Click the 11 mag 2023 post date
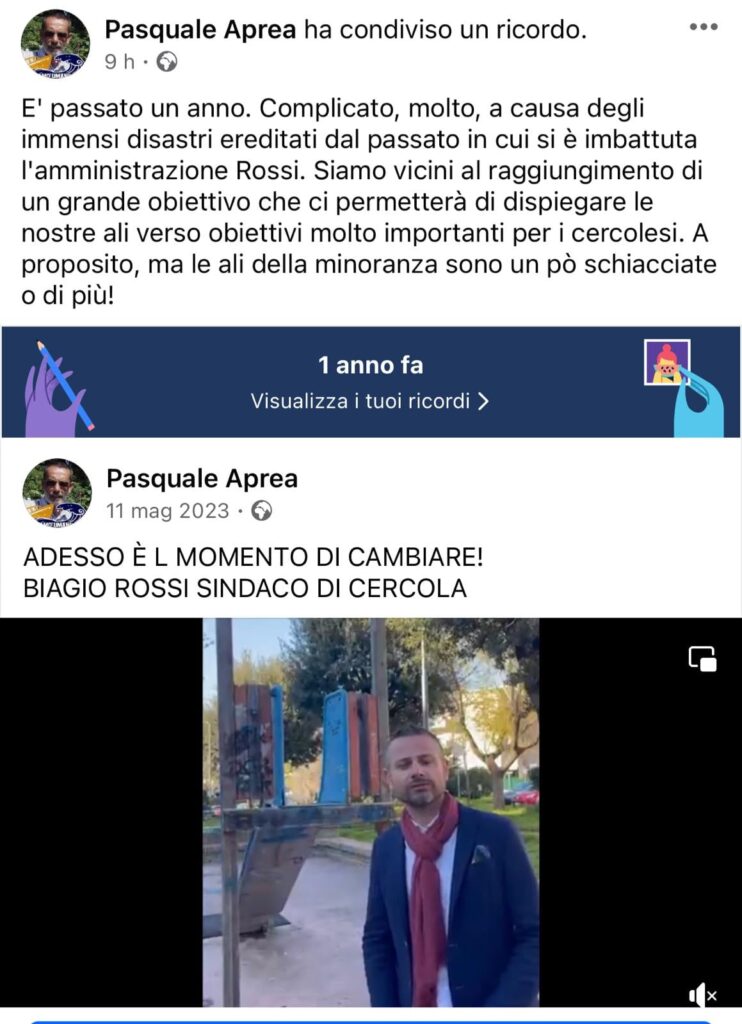Screen dimensions: 742x1024 168,511
